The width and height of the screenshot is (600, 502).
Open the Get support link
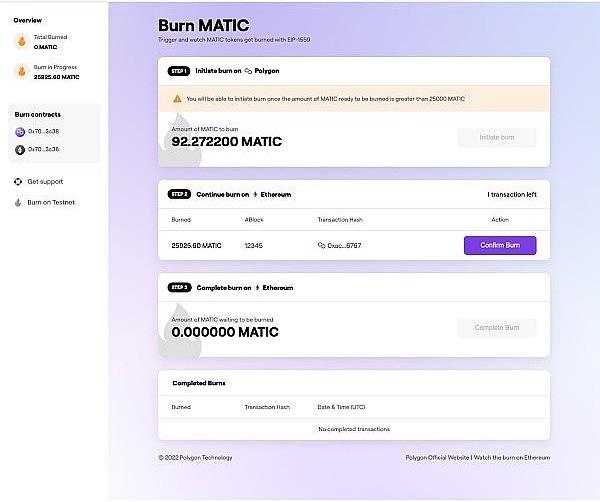(x=44, y=182)
